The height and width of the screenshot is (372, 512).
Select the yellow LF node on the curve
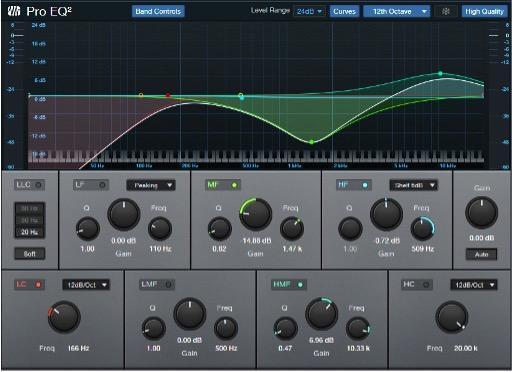pos(141,95)
